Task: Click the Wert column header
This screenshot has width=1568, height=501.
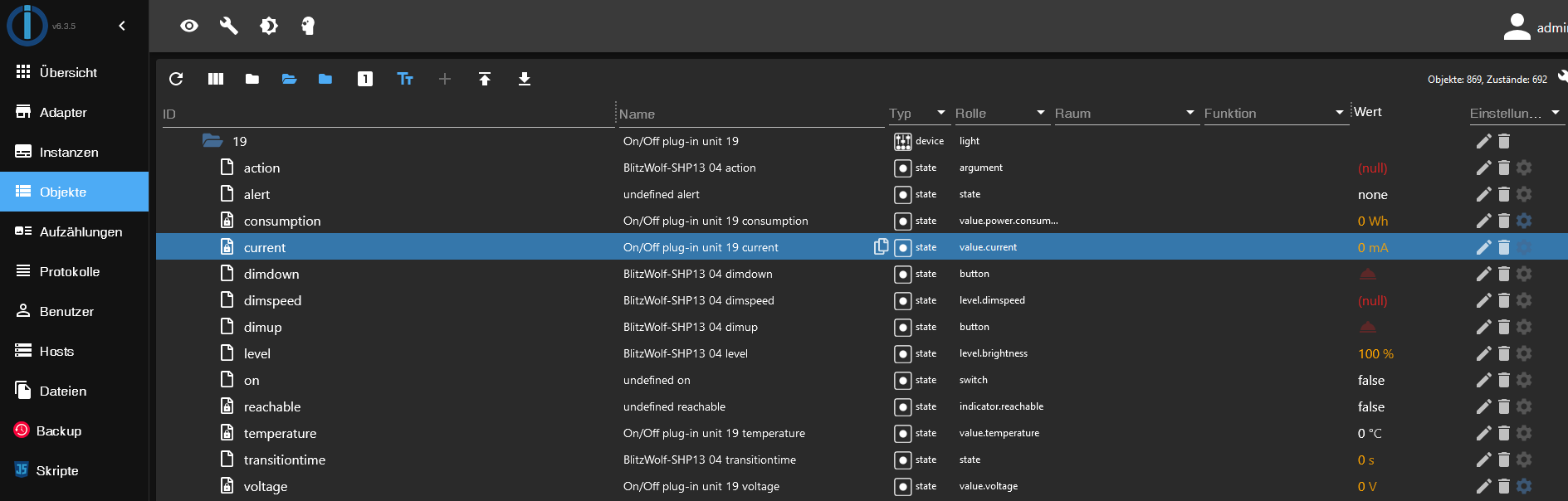Action: (1368, 112)
